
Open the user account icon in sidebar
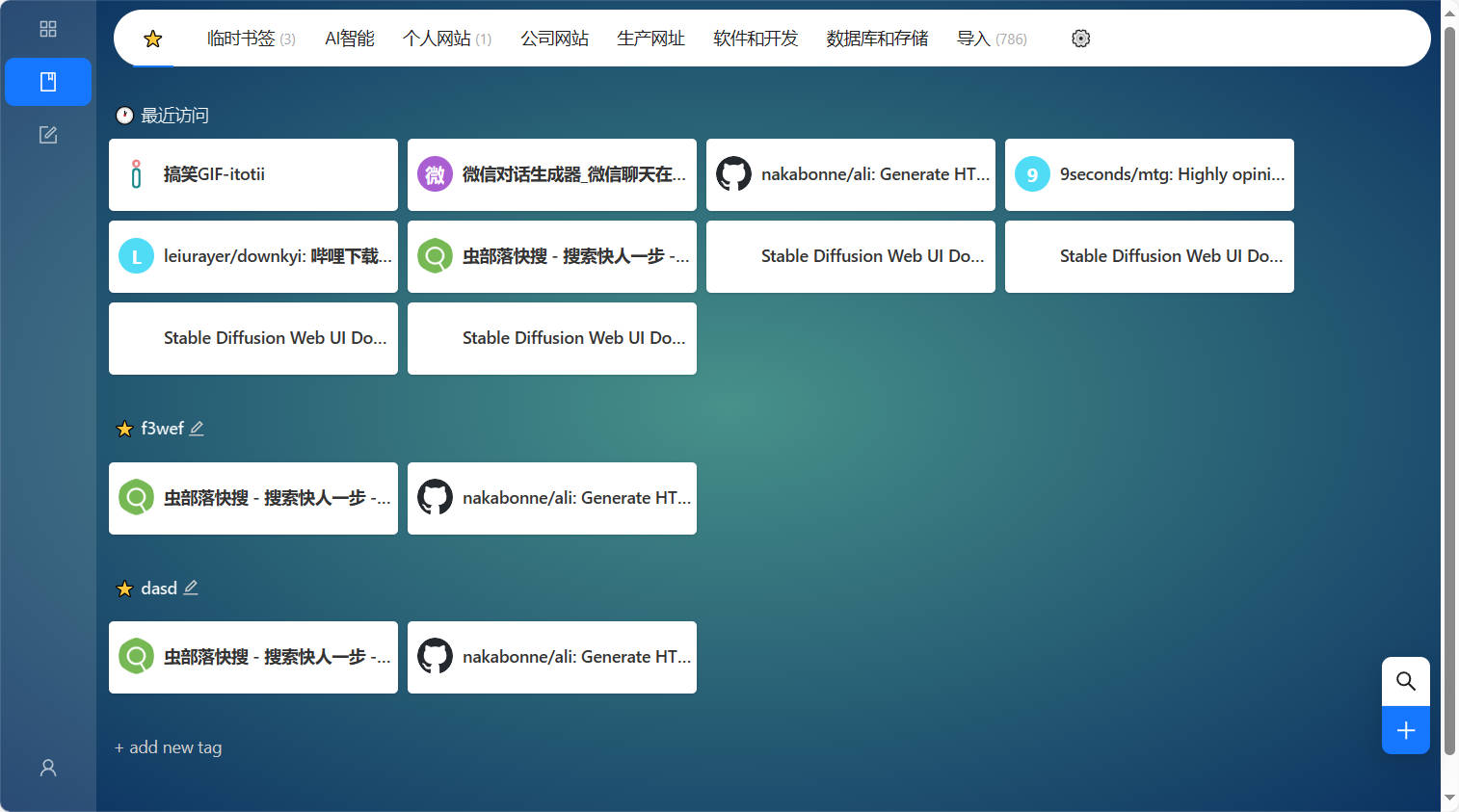(x=48, y=768)
